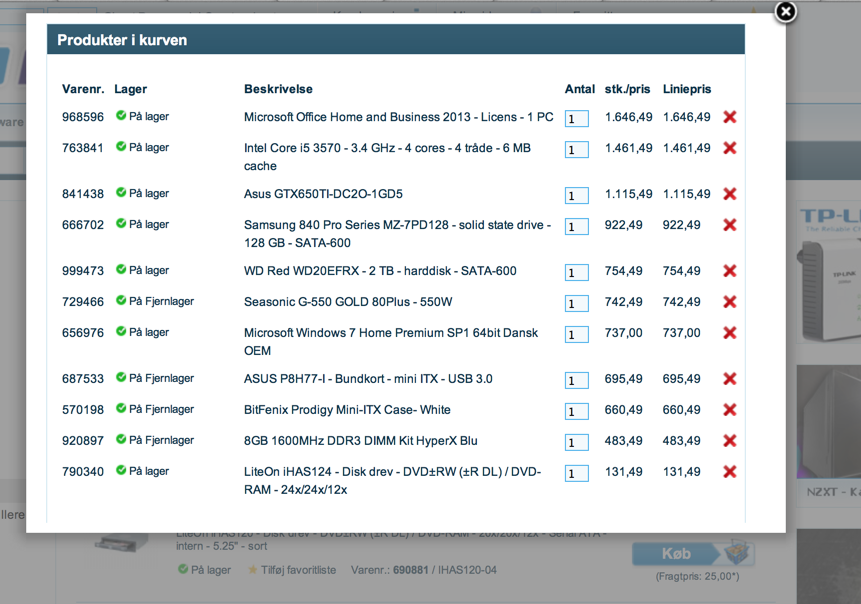
Task: Click the stock status icon for item 790340
Action: pyautogui.click(x=121, y=470)
